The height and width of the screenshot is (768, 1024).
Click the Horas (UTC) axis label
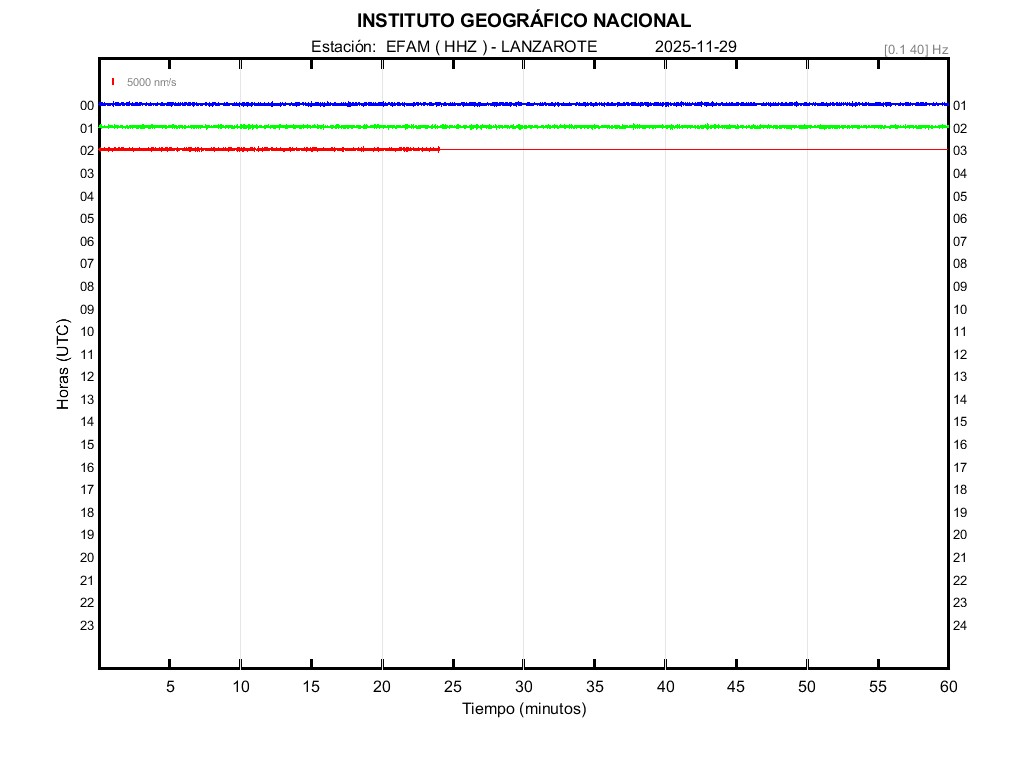(63, 365)
